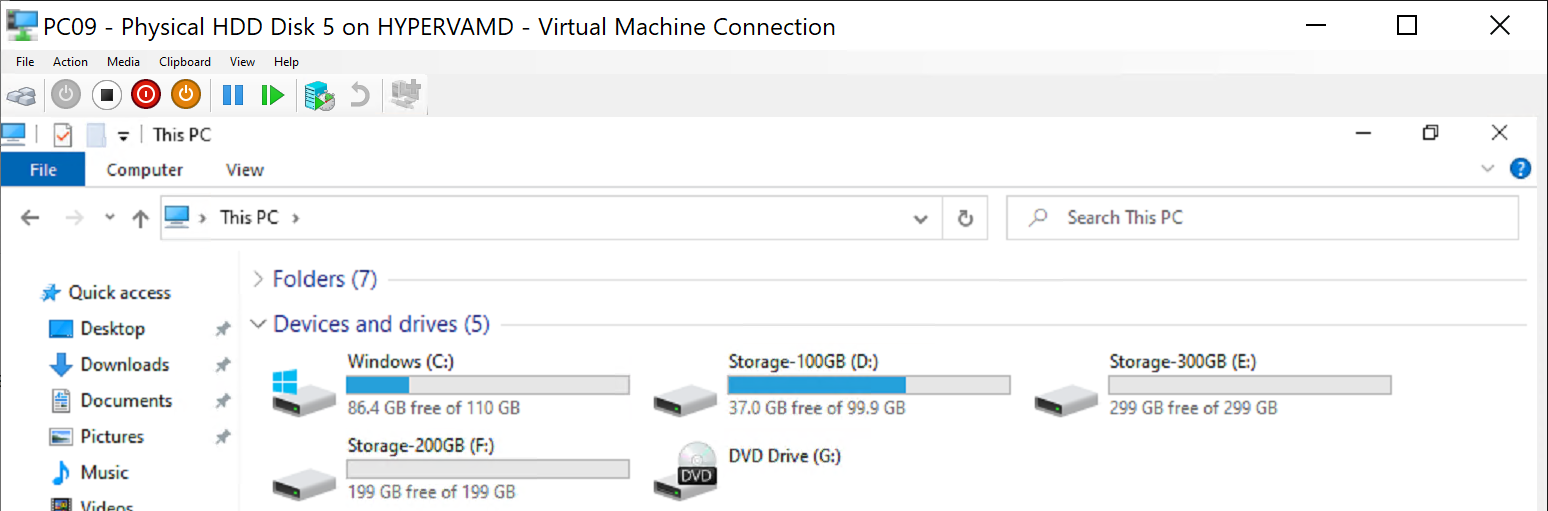1548x511 pixels.
Task: Expand the Folders (7) group
Action: pos(259,279)
